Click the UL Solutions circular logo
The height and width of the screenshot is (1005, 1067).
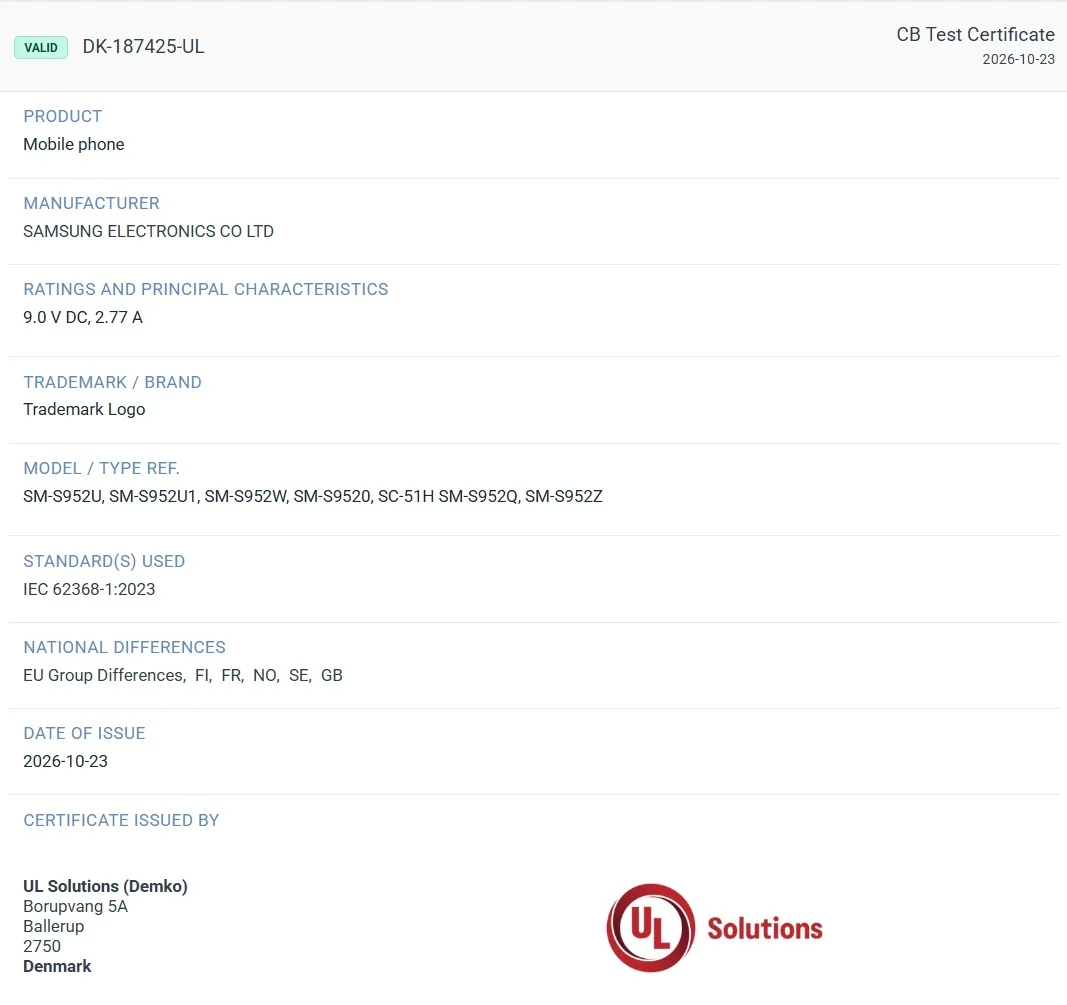pyautogui.click(x=651, y=927)
